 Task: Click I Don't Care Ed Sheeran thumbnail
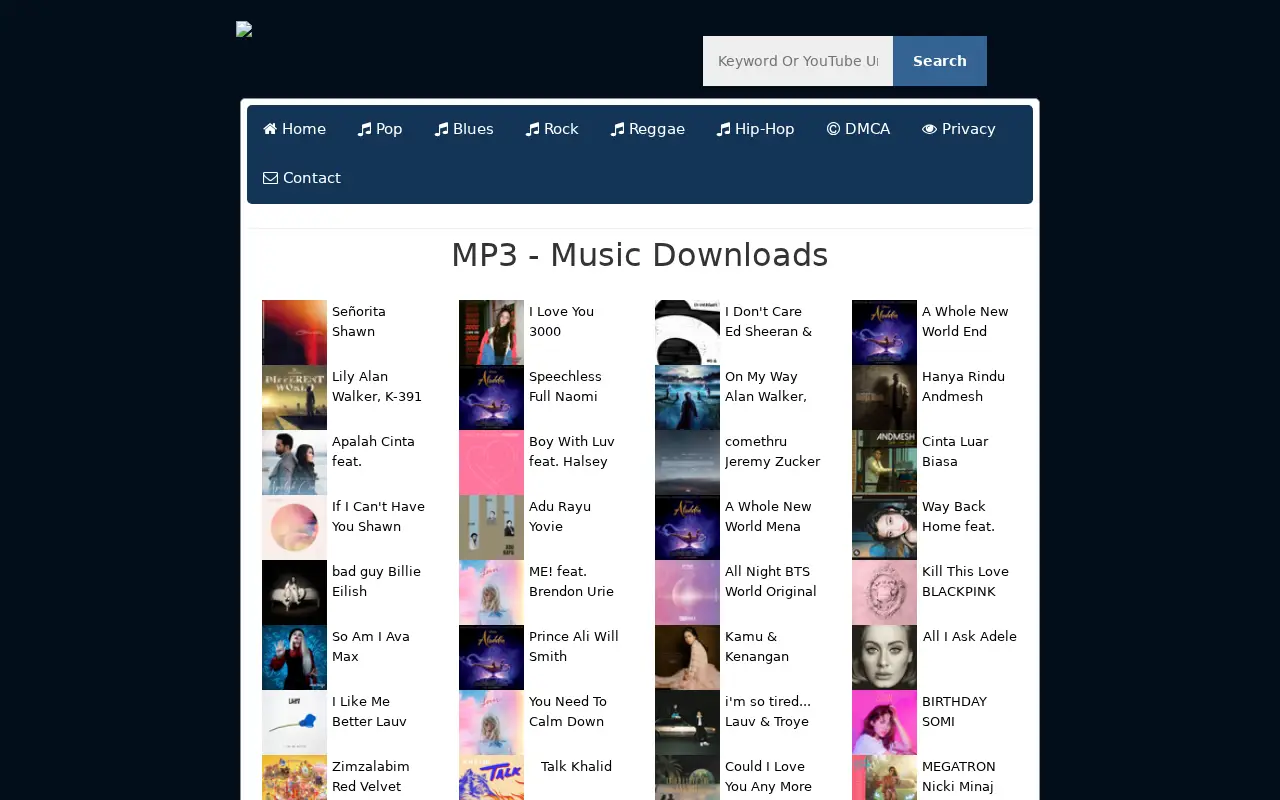point(687,332)
